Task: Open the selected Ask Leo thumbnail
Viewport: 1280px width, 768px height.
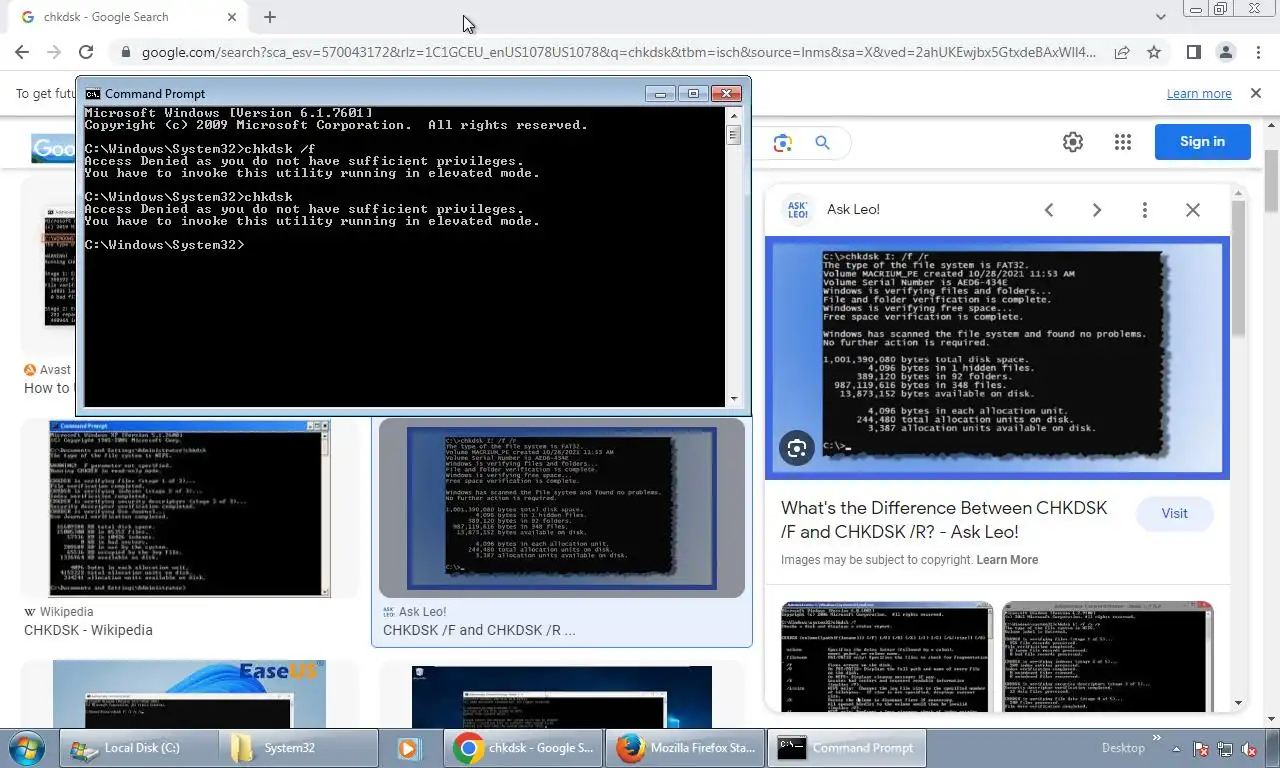Action: tap(561, 508)
